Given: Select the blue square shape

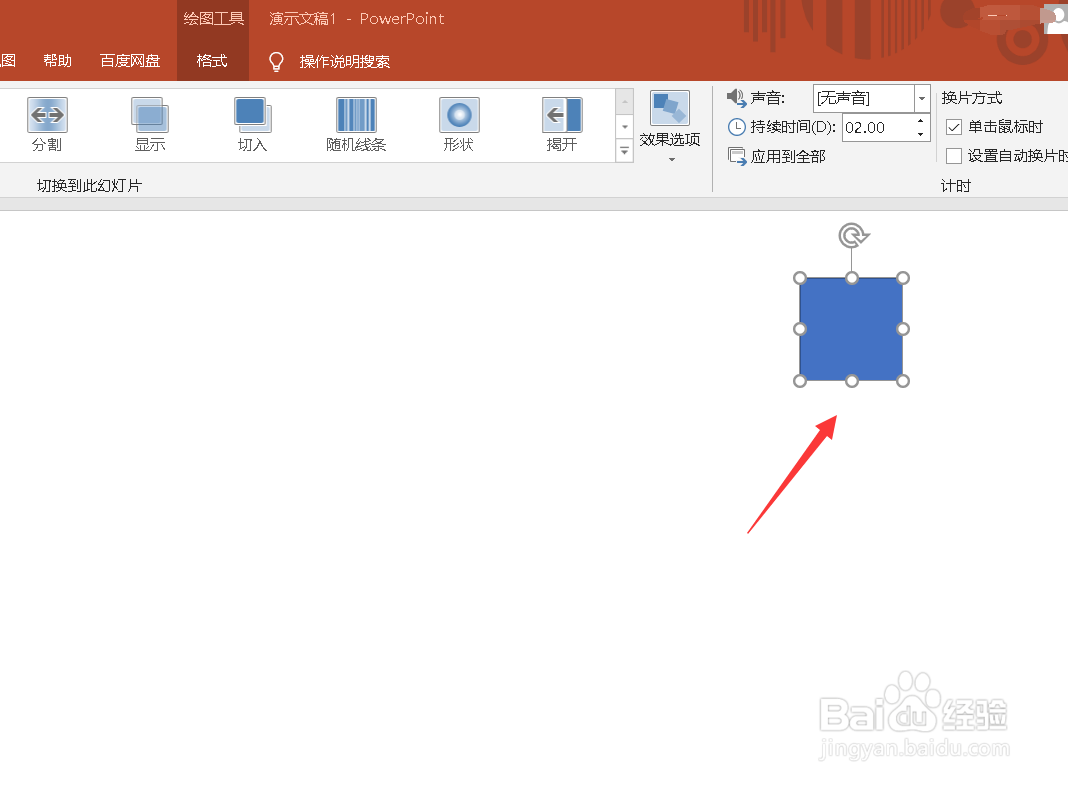Looking at the screenshot, I should [x=851, y=330].
